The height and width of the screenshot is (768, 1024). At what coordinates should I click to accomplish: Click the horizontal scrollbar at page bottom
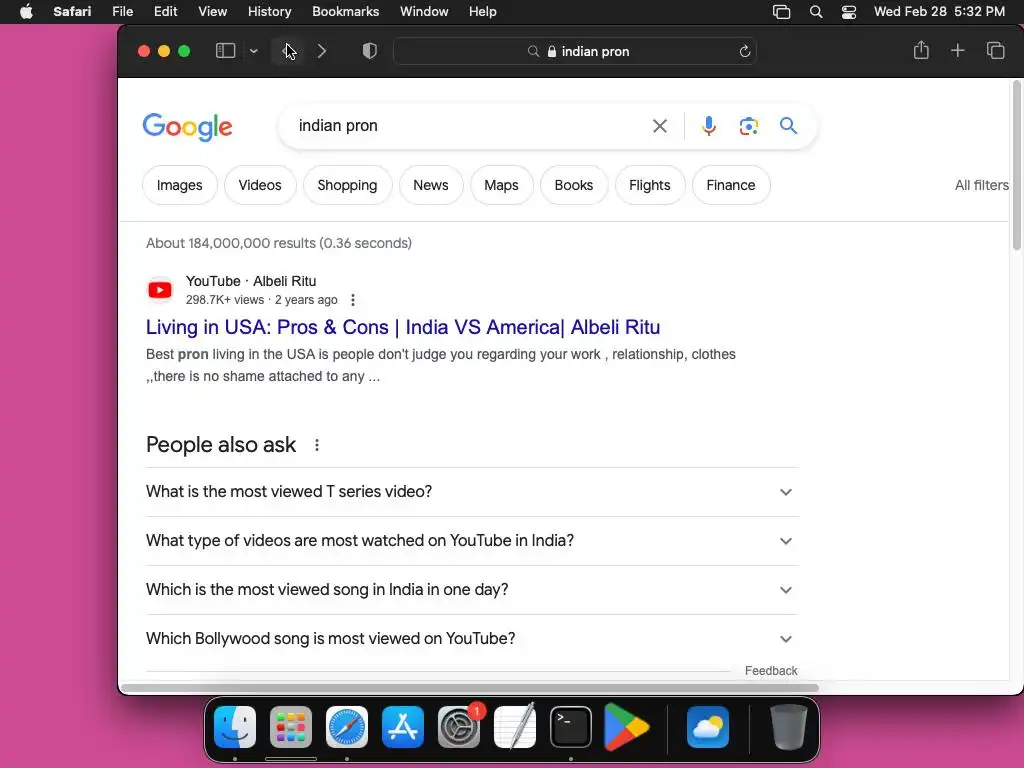click(x=470, y=688)
